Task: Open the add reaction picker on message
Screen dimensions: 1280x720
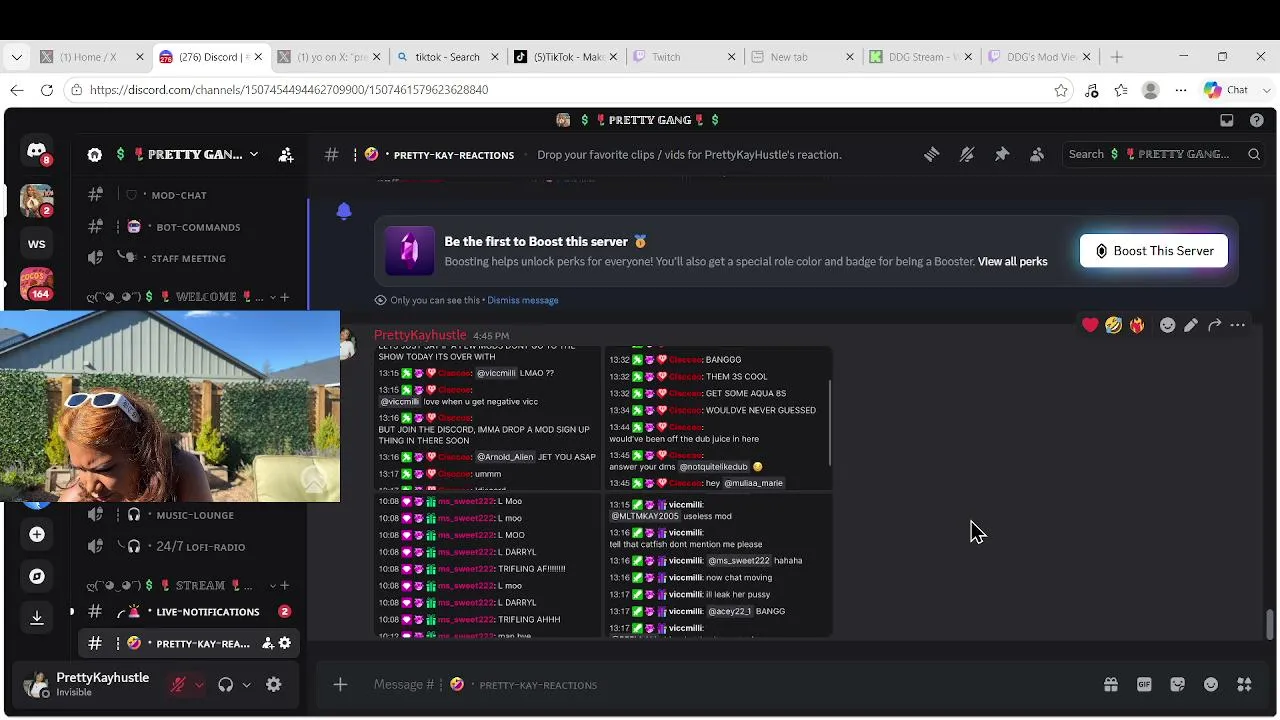Action: (1167, 325)
